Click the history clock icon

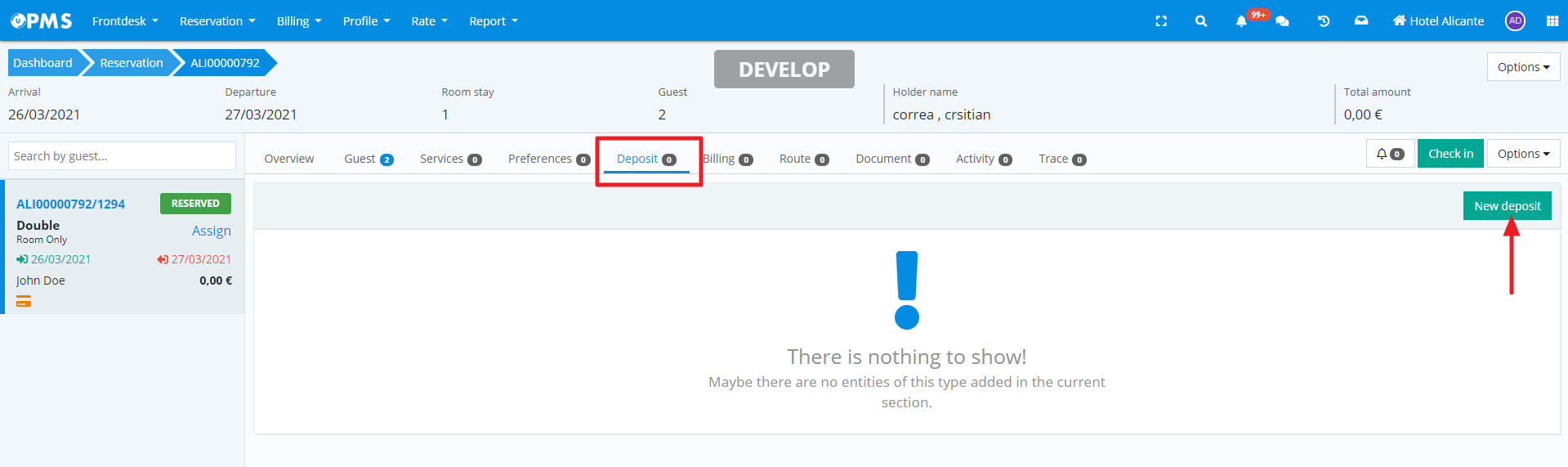[1323, 21]
